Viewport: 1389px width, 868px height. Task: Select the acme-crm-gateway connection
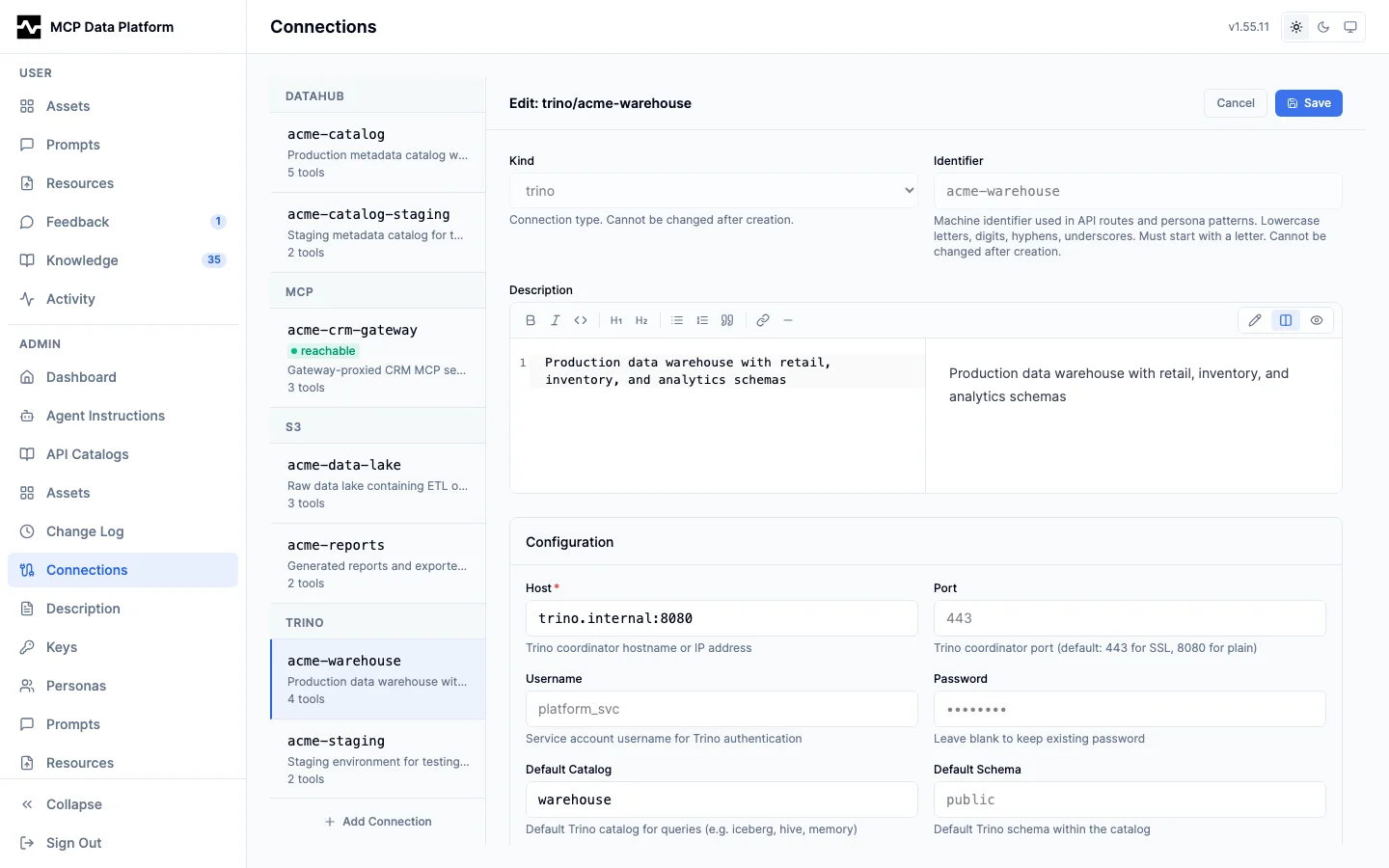pos(378,358)
